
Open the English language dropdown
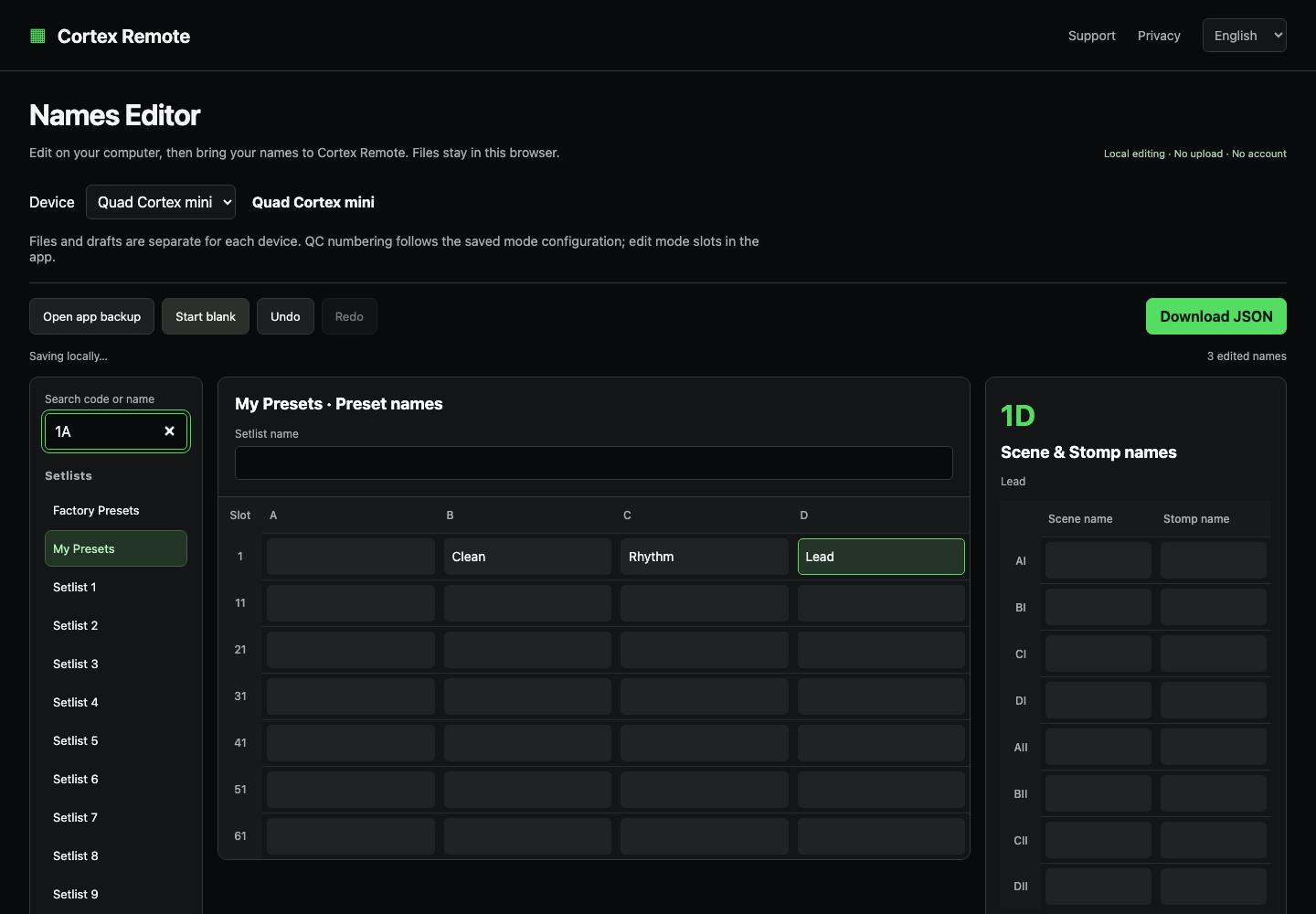1244,36
